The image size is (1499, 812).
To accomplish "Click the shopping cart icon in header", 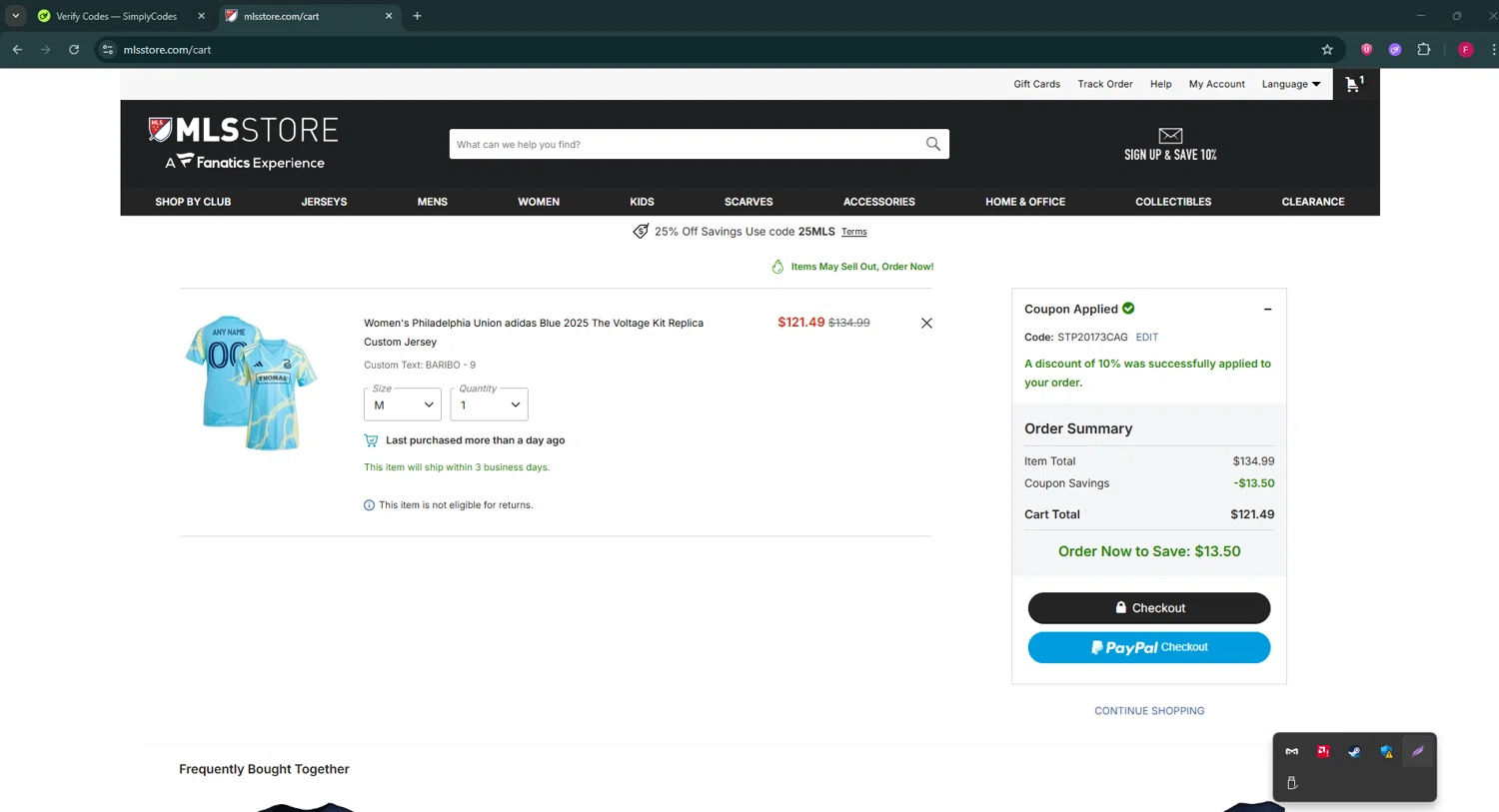I will coord(1354,84).
